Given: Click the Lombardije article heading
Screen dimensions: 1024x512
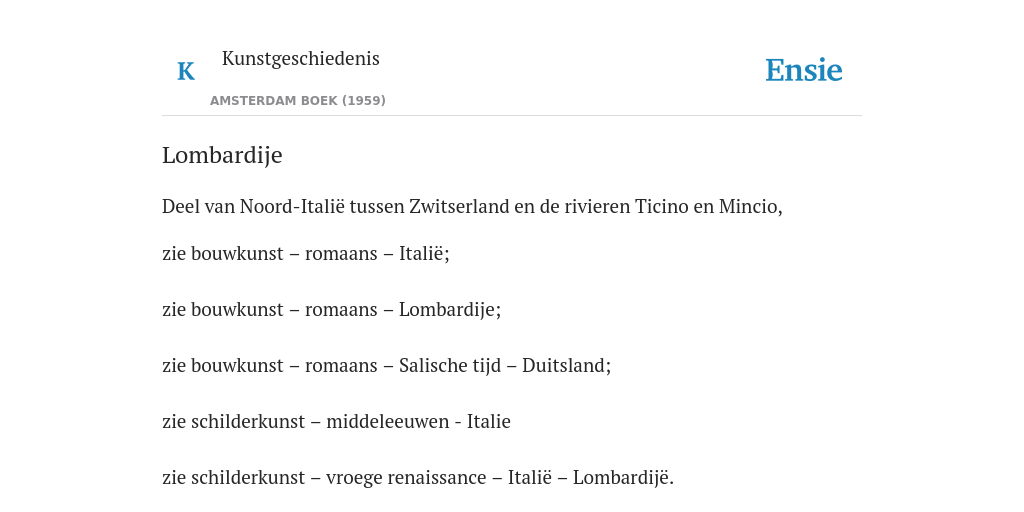Looking at the screenshot, I should [x=222, y=155].
